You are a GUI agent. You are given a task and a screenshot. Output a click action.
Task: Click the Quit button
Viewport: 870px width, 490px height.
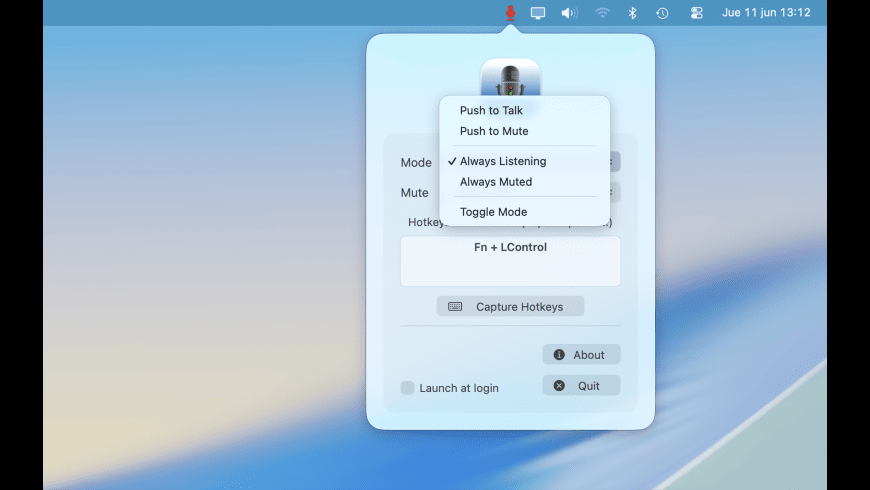(581, 386)
